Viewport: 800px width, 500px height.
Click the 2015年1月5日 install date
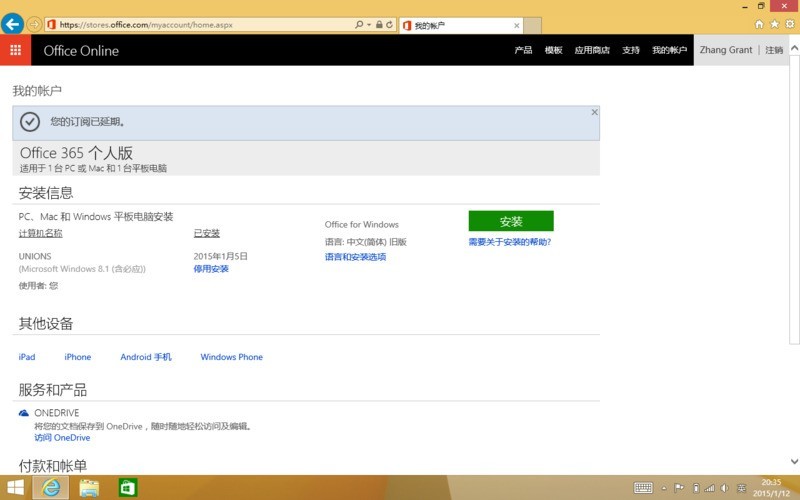(x=220, y=256)
